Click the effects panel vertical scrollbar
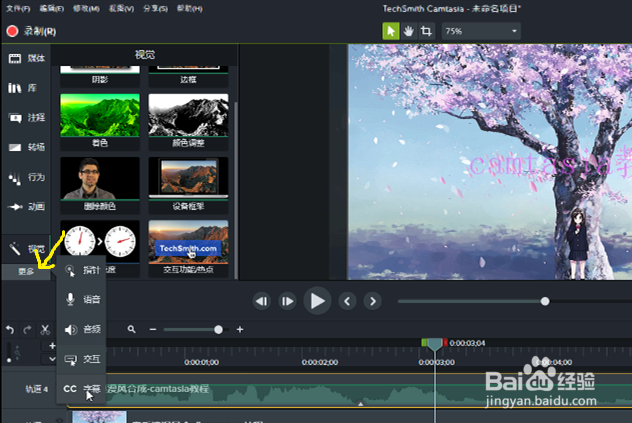 (x=236, y=190)
